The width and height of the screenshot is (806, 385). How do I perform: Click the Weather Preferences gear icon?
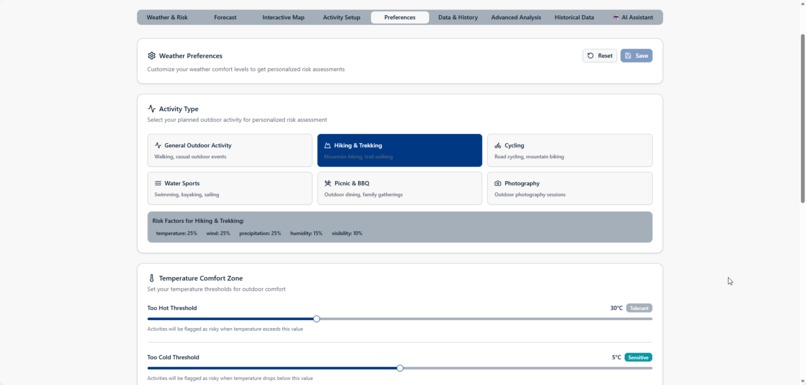pyautogui.click(x=151, y=56)
